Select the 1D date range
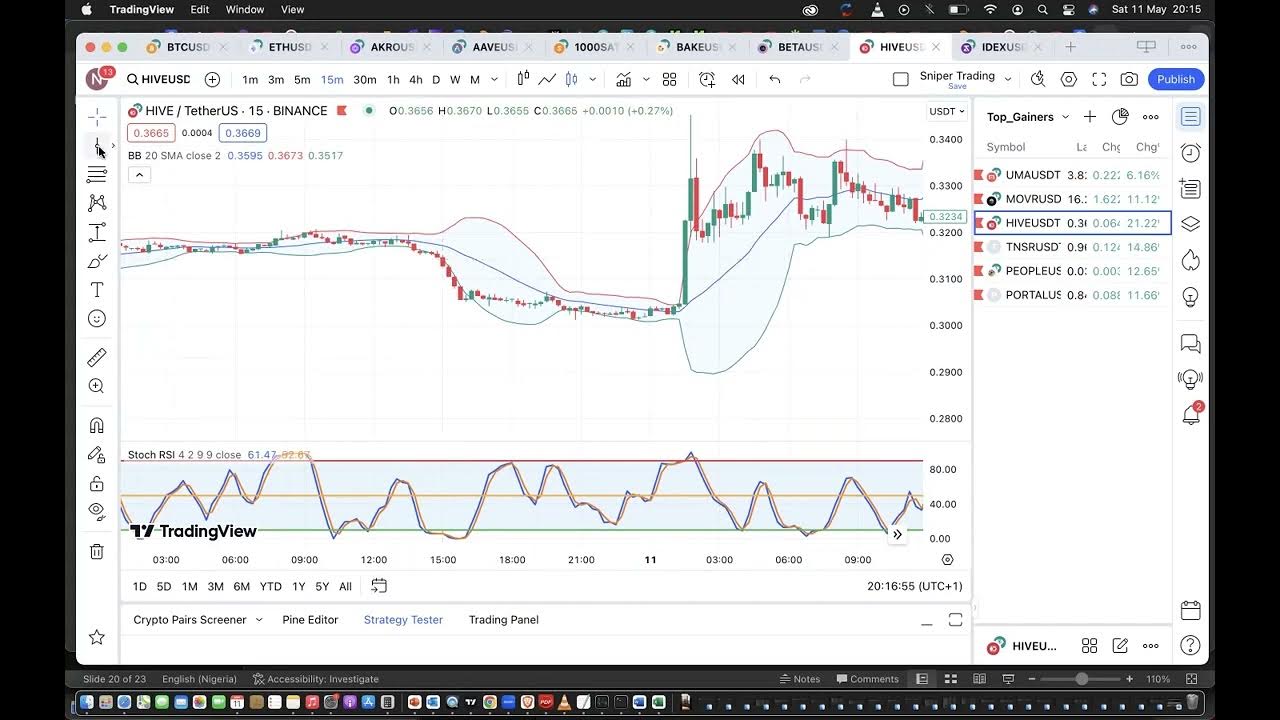 [x=140, y=587]
